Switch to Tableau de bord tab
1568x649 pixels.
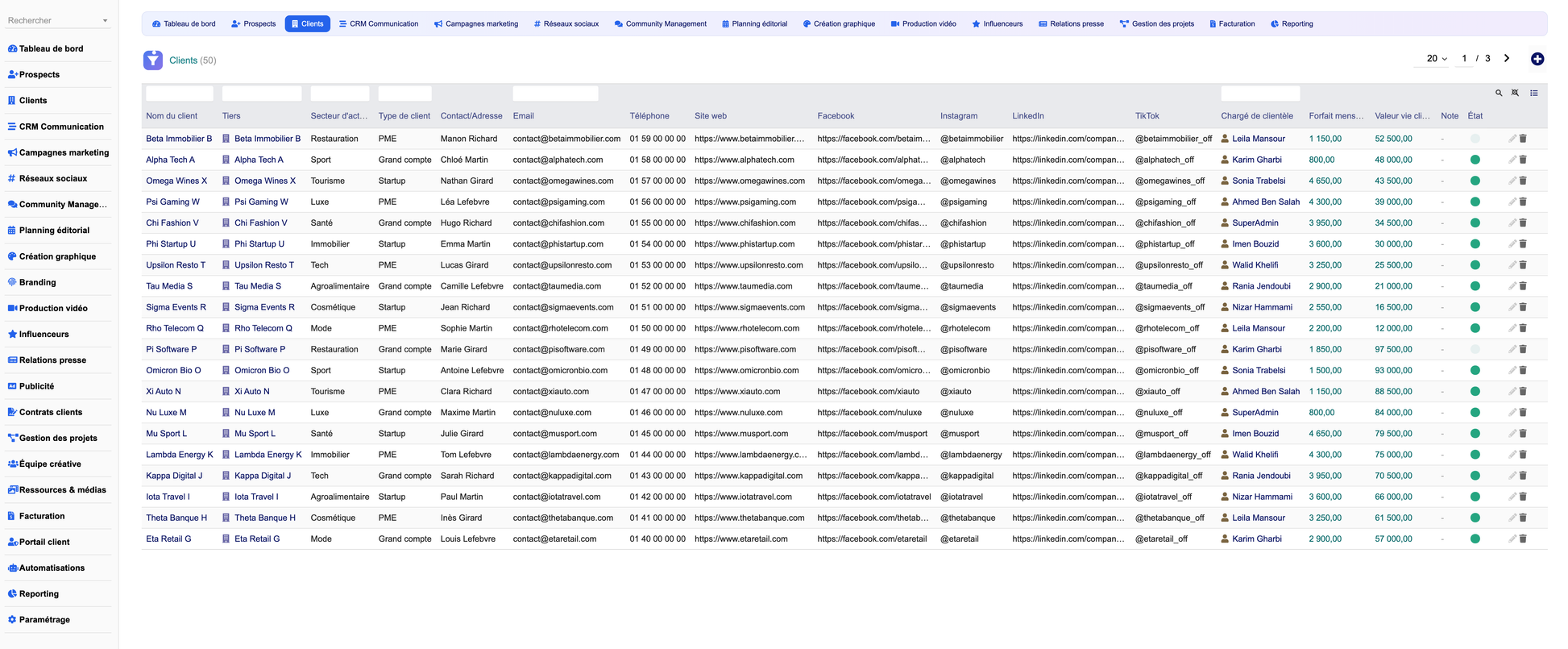[184, 24]
